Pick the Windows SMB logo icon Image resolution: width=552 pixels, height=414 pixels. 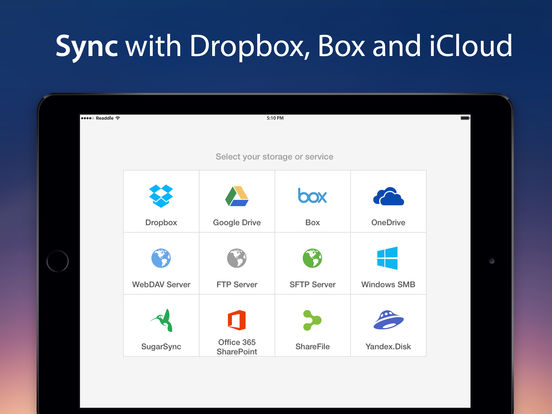(x=388, y=258)
